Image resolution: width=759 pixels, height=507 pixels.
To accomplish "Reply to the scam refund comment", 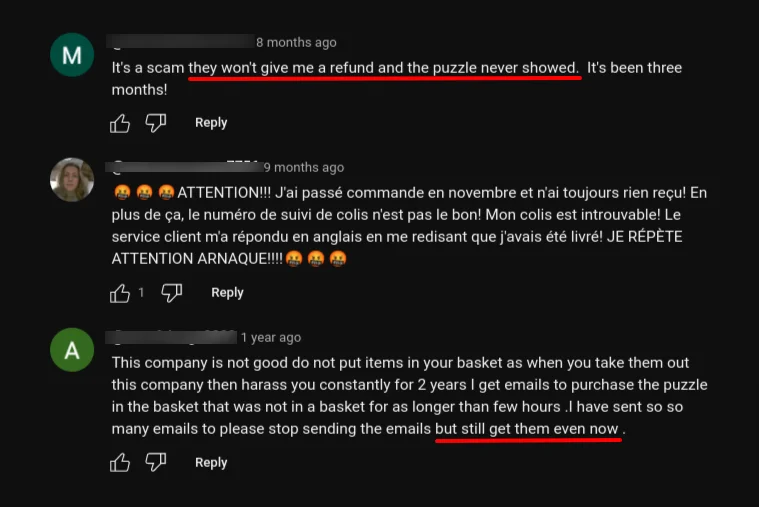I will point(211,123).
